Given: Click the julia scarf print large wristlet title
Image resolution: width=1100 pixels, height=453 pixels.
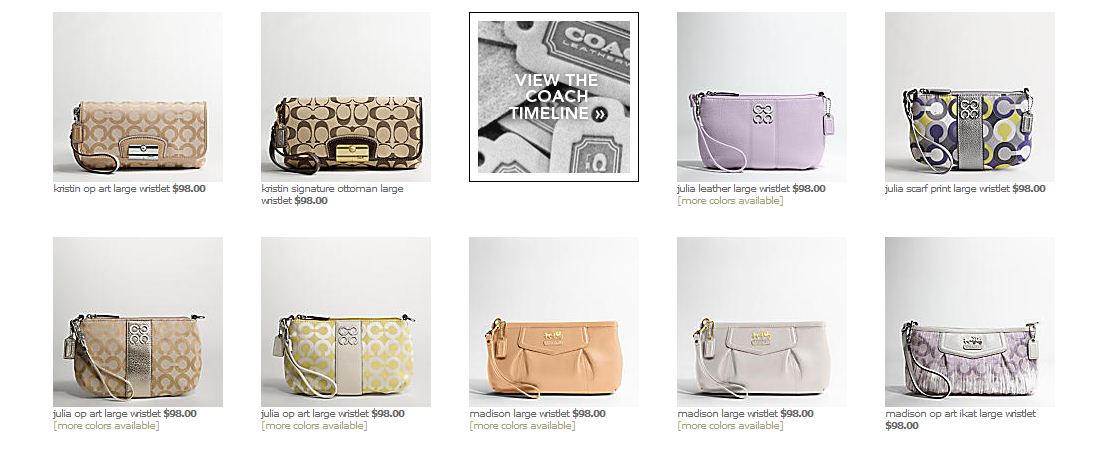Looking at the screenshot, I should tap(947, 189).
